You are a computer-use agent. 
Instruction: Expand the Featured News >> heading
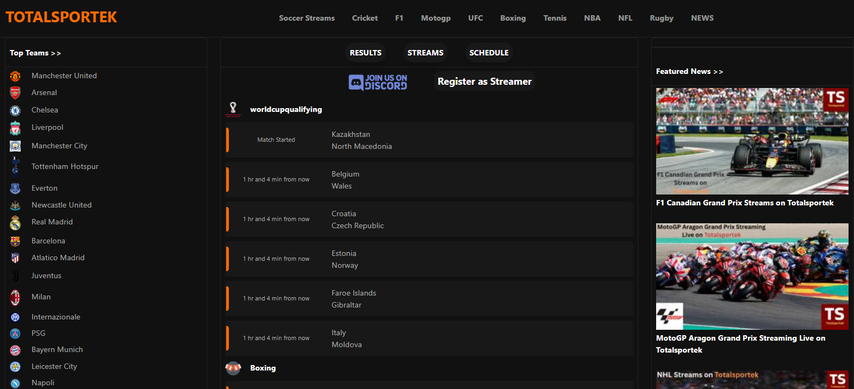690,71
